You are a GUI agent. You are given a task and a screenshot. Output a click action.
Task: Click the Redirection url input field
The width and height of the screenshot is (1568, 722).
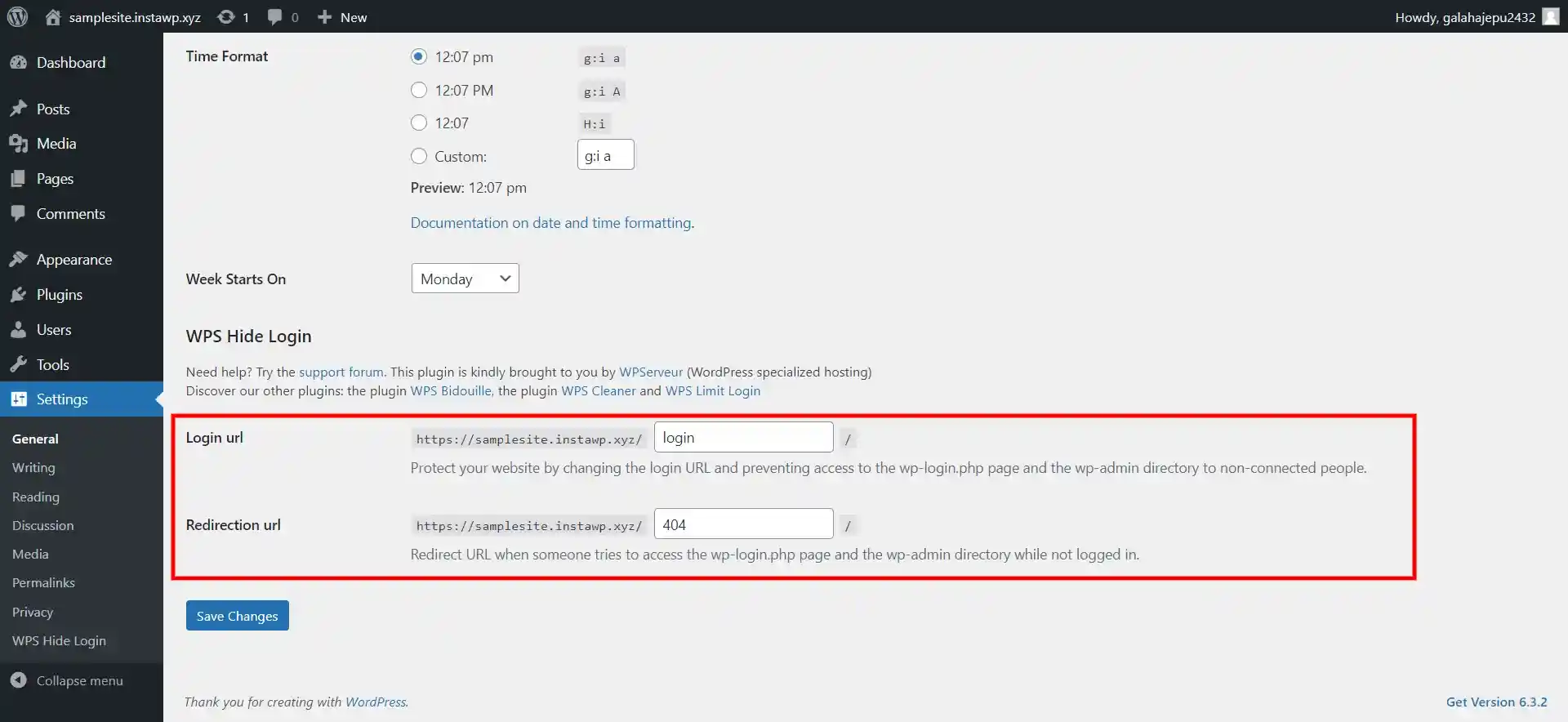point(744,524)
